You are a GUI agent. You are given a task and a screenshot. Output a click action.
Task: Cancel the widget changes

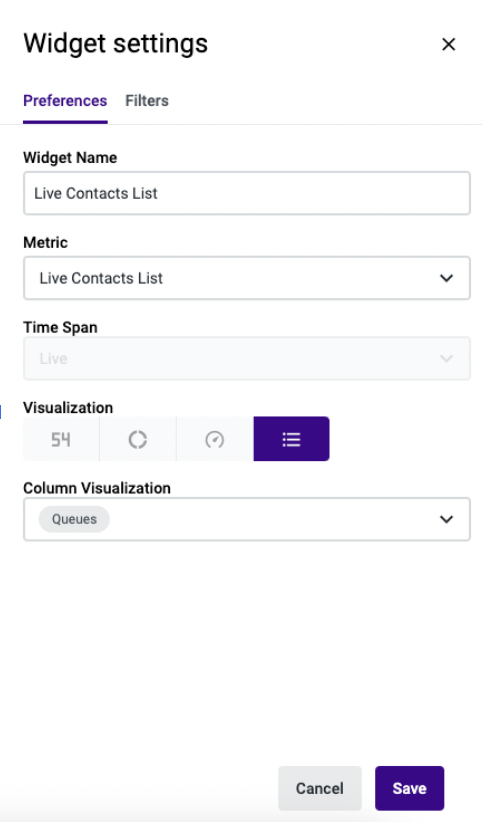pos(319,788)
